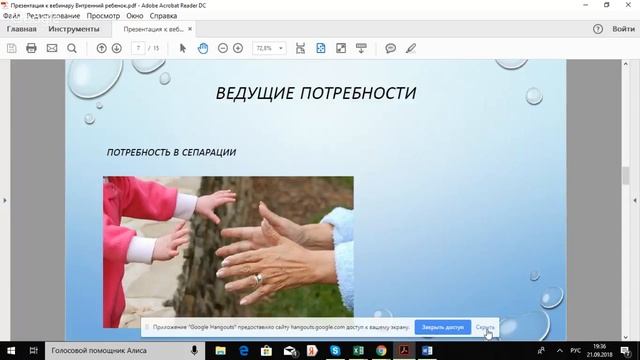Open the People tray icon

point(541,351)
